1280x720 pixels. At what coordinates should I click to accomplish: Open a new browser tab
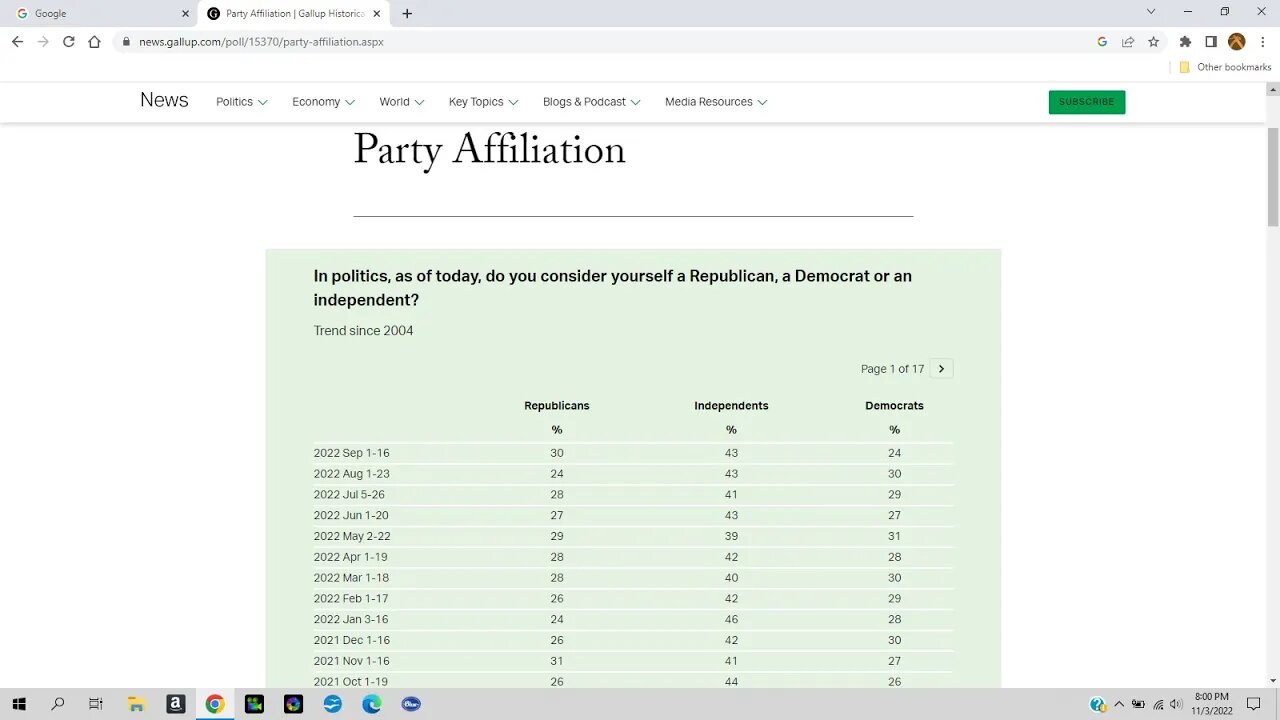tap(407, 14)
